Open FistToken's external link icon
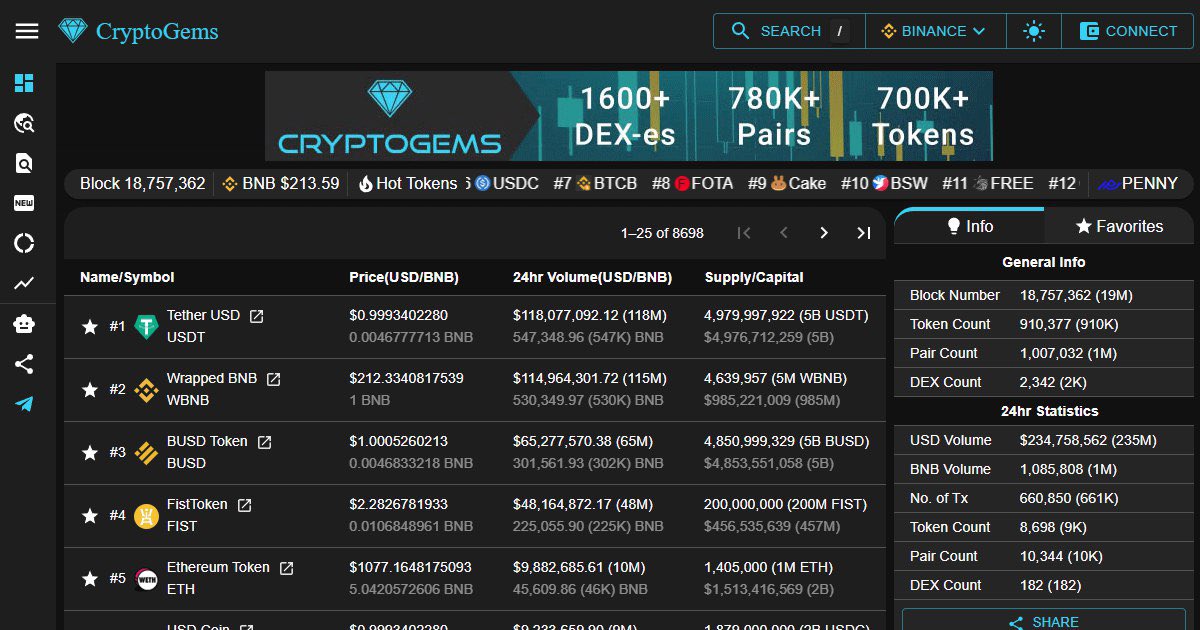 [245, 504]
